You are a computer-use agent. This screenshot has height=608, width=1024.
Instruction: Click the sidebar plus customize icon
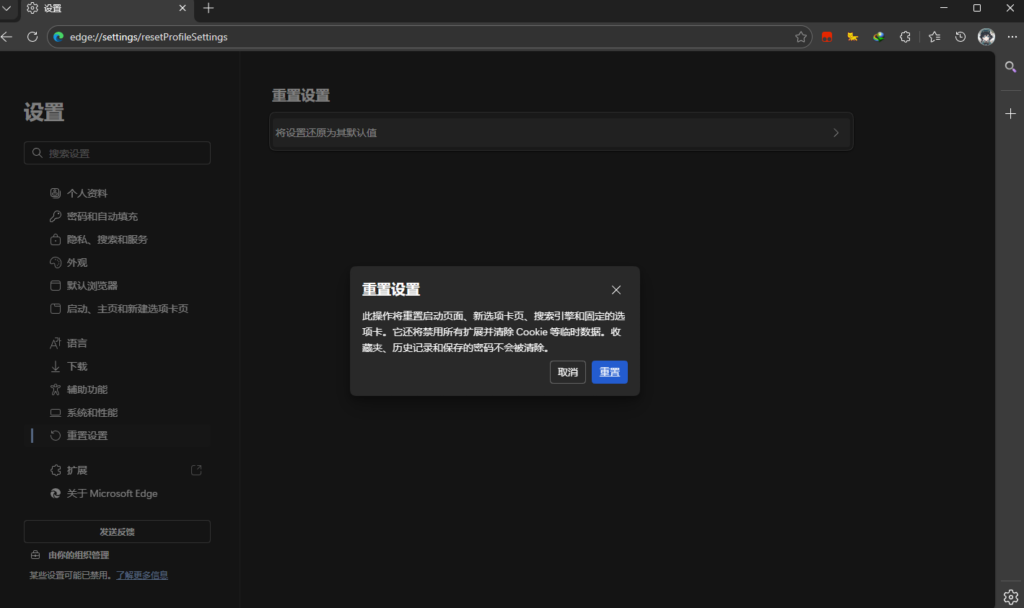pyautogui.click(x=1010, y=114)
